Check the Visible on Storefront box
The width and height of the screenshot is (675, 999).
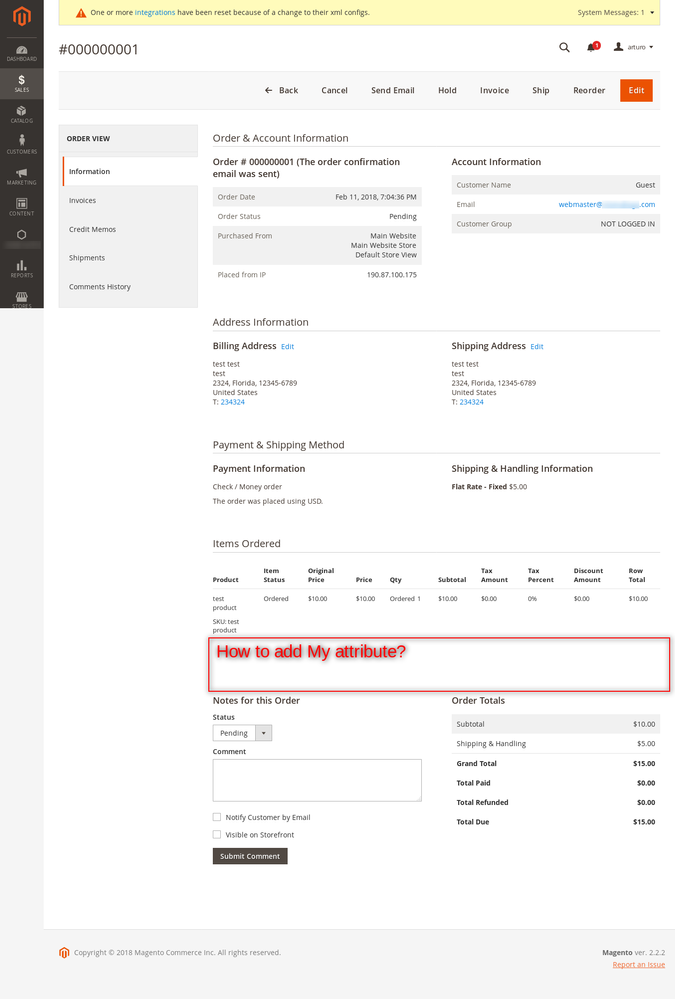pos(217,834)
